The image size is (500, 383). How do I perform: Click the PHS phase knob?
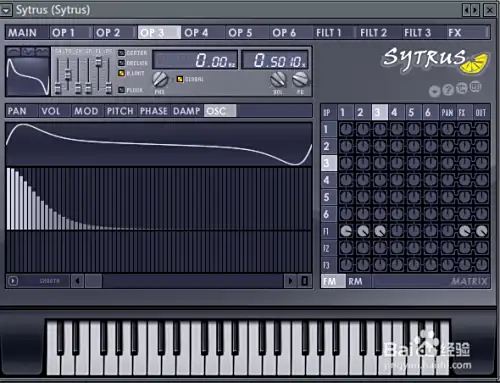pos(160,79)
